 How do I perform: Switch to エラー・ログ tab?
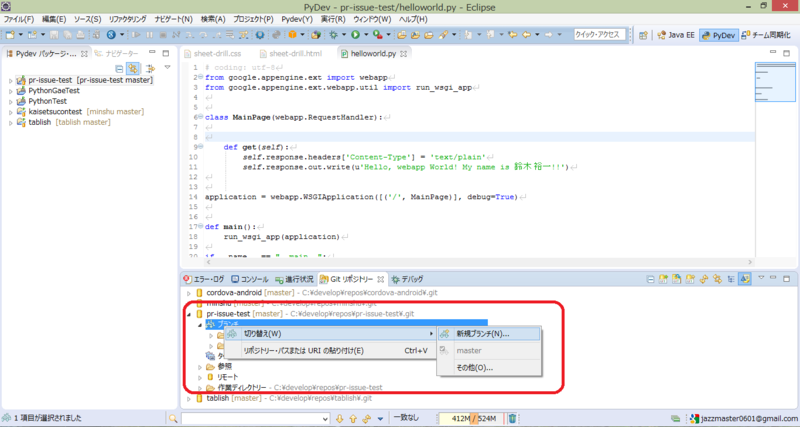point(204,280)
